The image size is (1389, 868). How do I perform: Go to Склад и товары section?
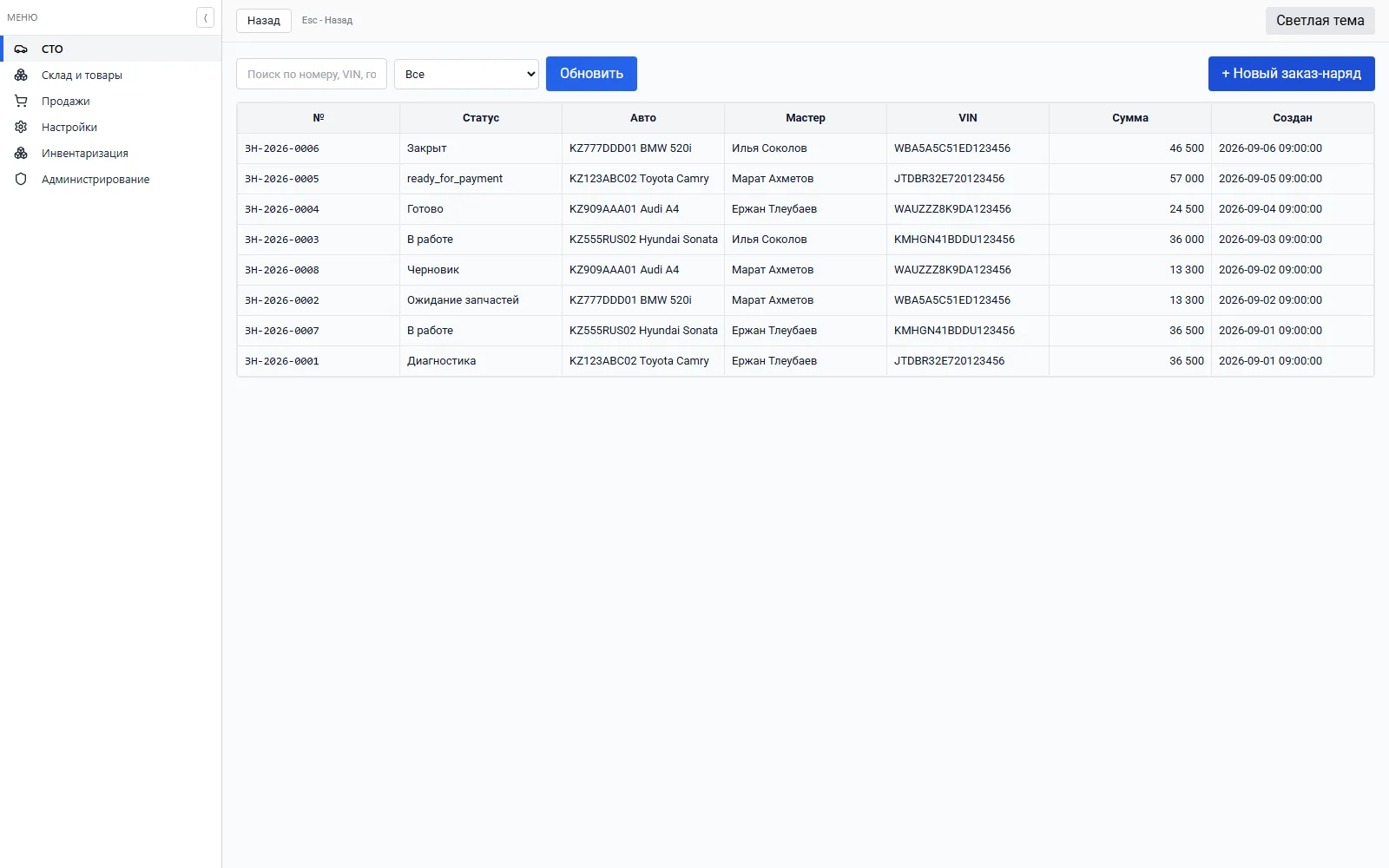coord(111,75)
